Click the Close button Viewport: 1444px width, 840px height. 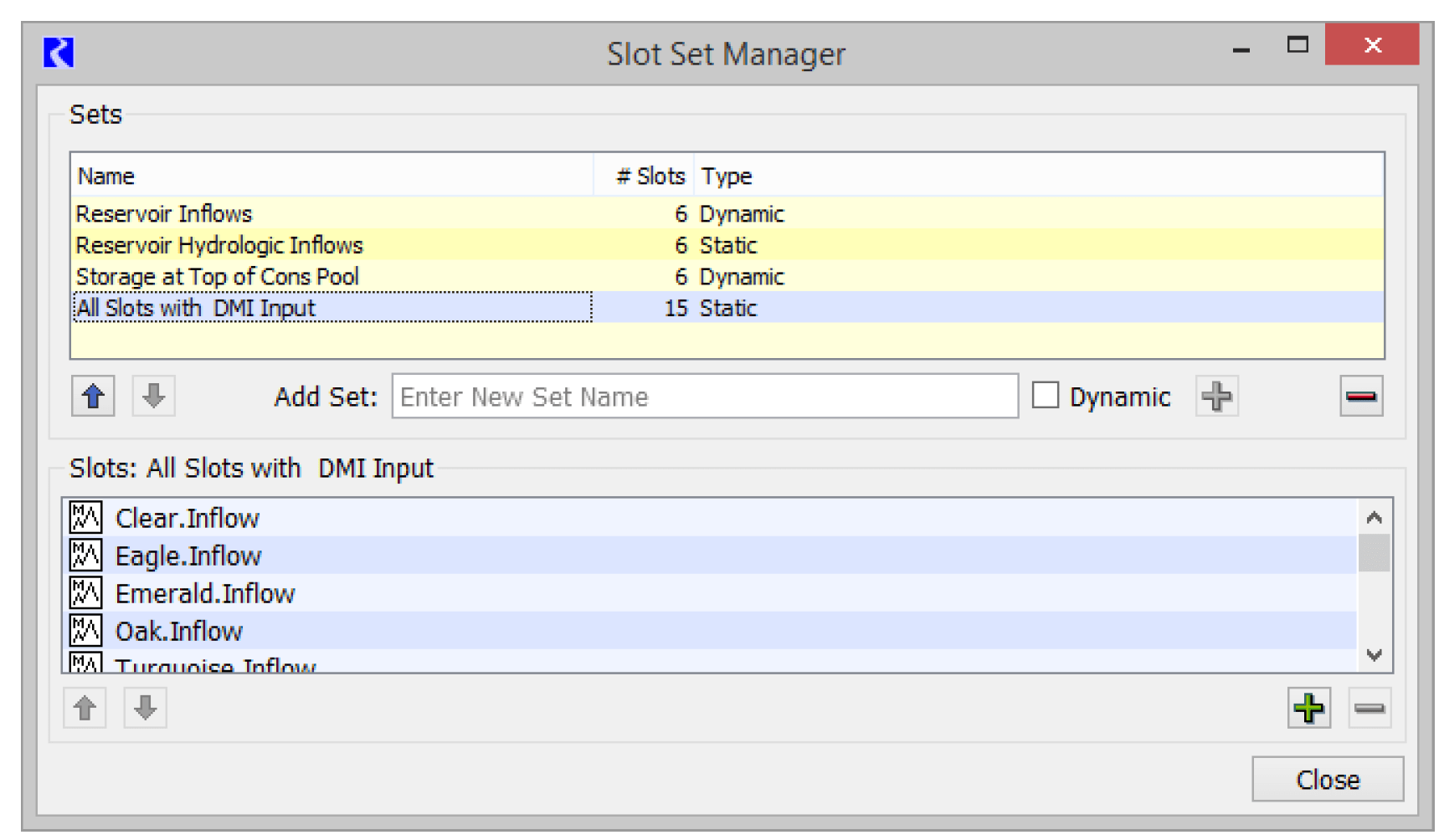click(x=1327, y=779)
